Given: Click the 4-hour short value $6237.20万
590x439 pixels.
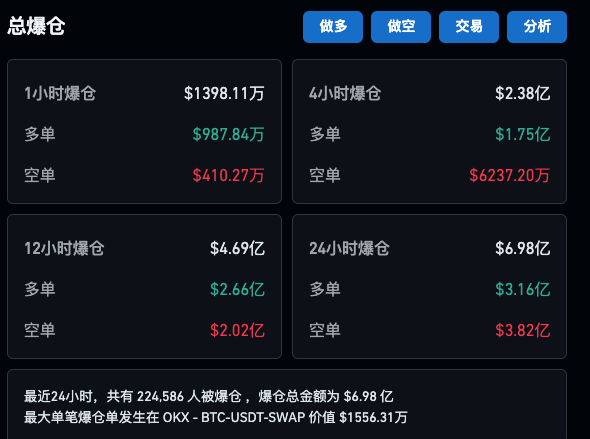Looking at the screenshot, I should click(x=509, y=175).
